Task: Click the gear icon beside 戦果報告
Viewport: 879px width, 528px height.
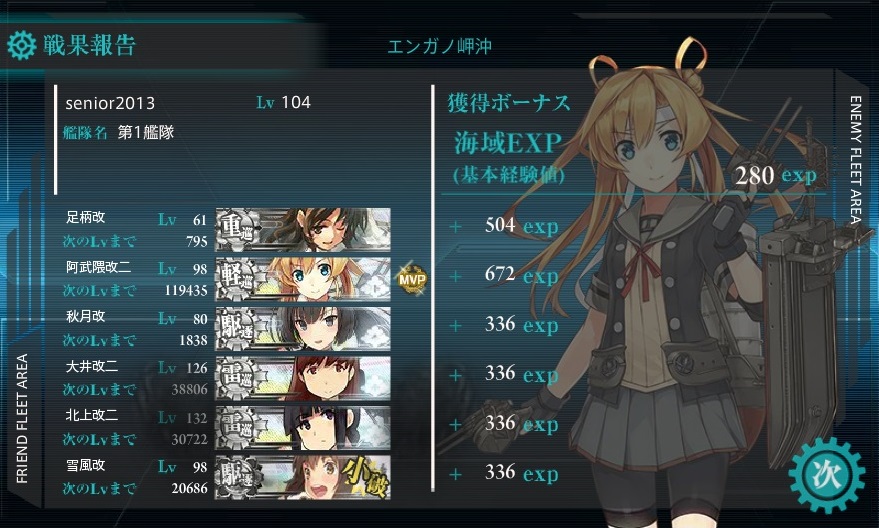Action: pos(22,45)
